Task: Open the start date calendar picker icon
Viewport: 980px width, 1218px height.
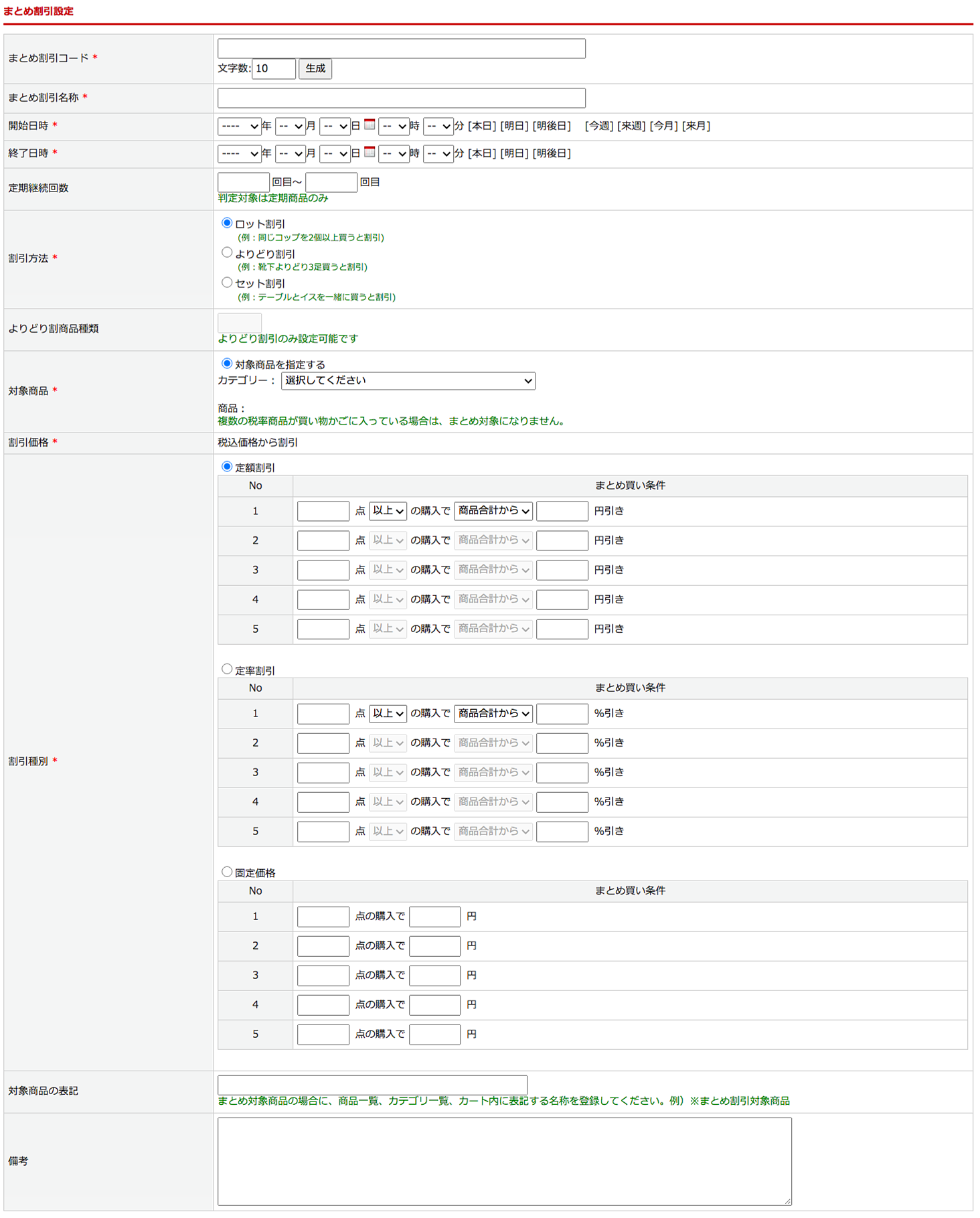Action: point(369,125)
